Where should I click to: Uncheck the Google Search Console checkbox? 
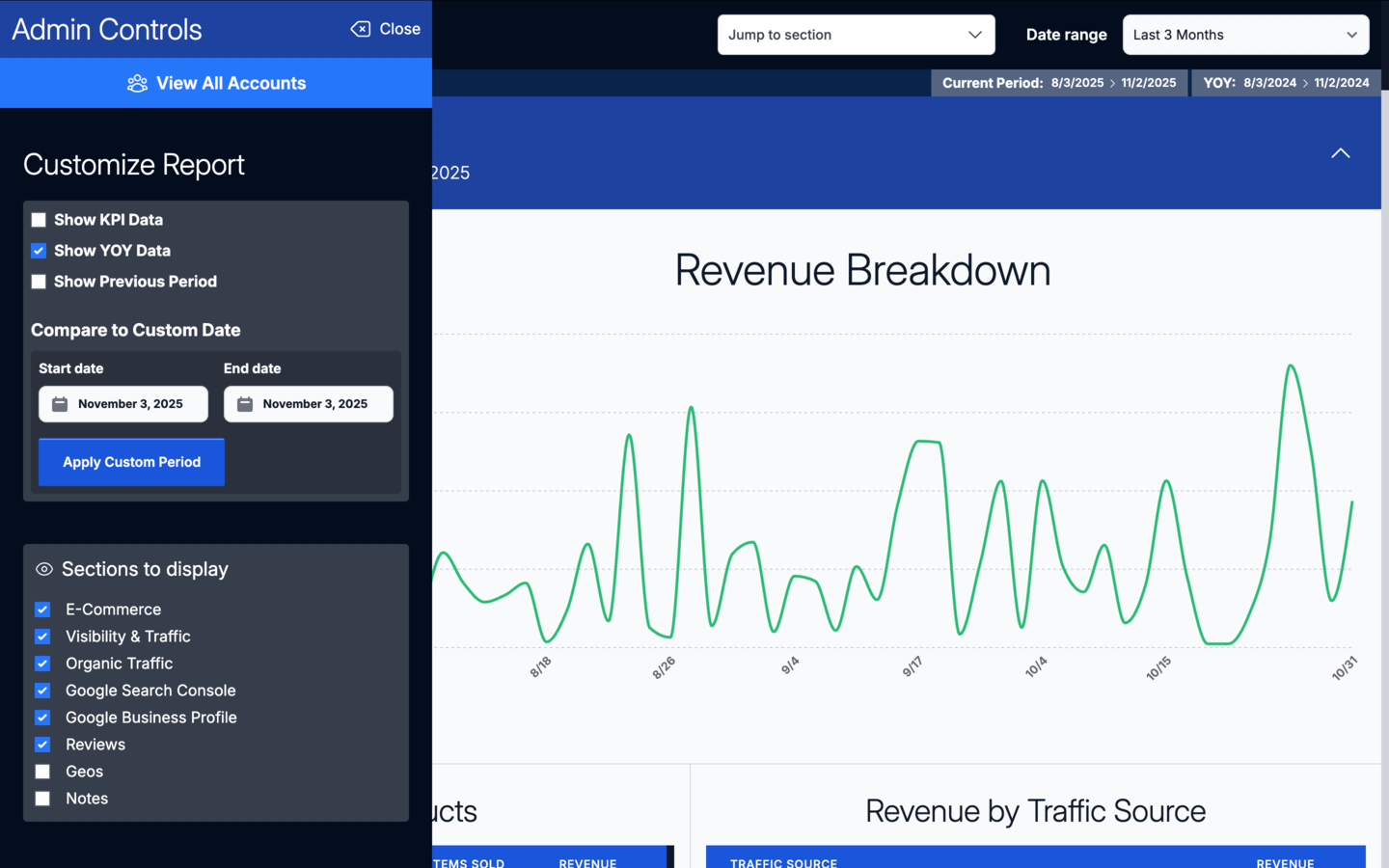tap(42, 691)
